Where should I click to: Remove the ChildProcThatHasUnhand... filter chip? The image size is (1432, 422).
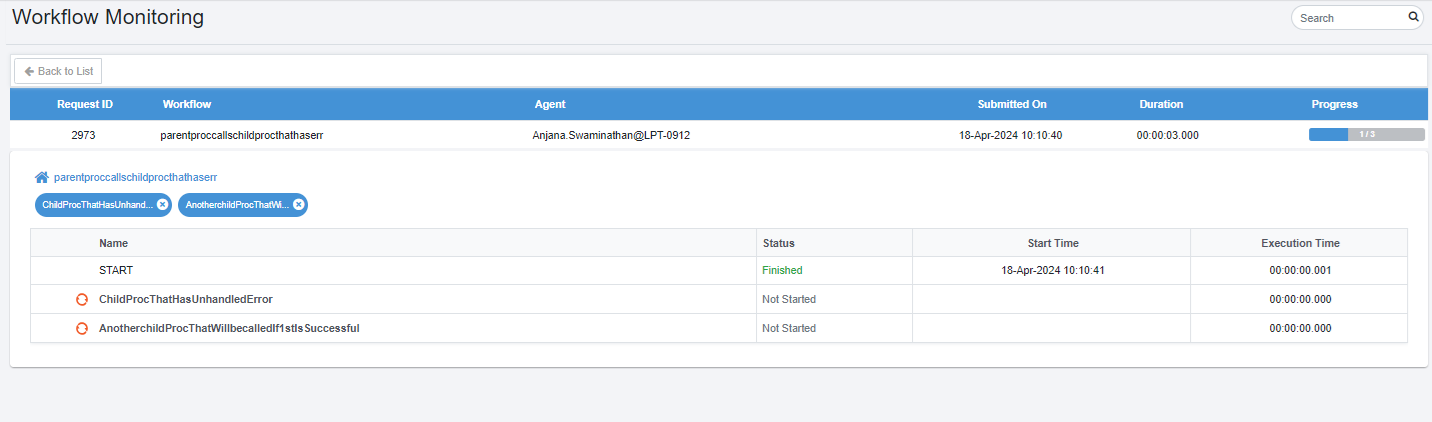click(x=163, y=205)
